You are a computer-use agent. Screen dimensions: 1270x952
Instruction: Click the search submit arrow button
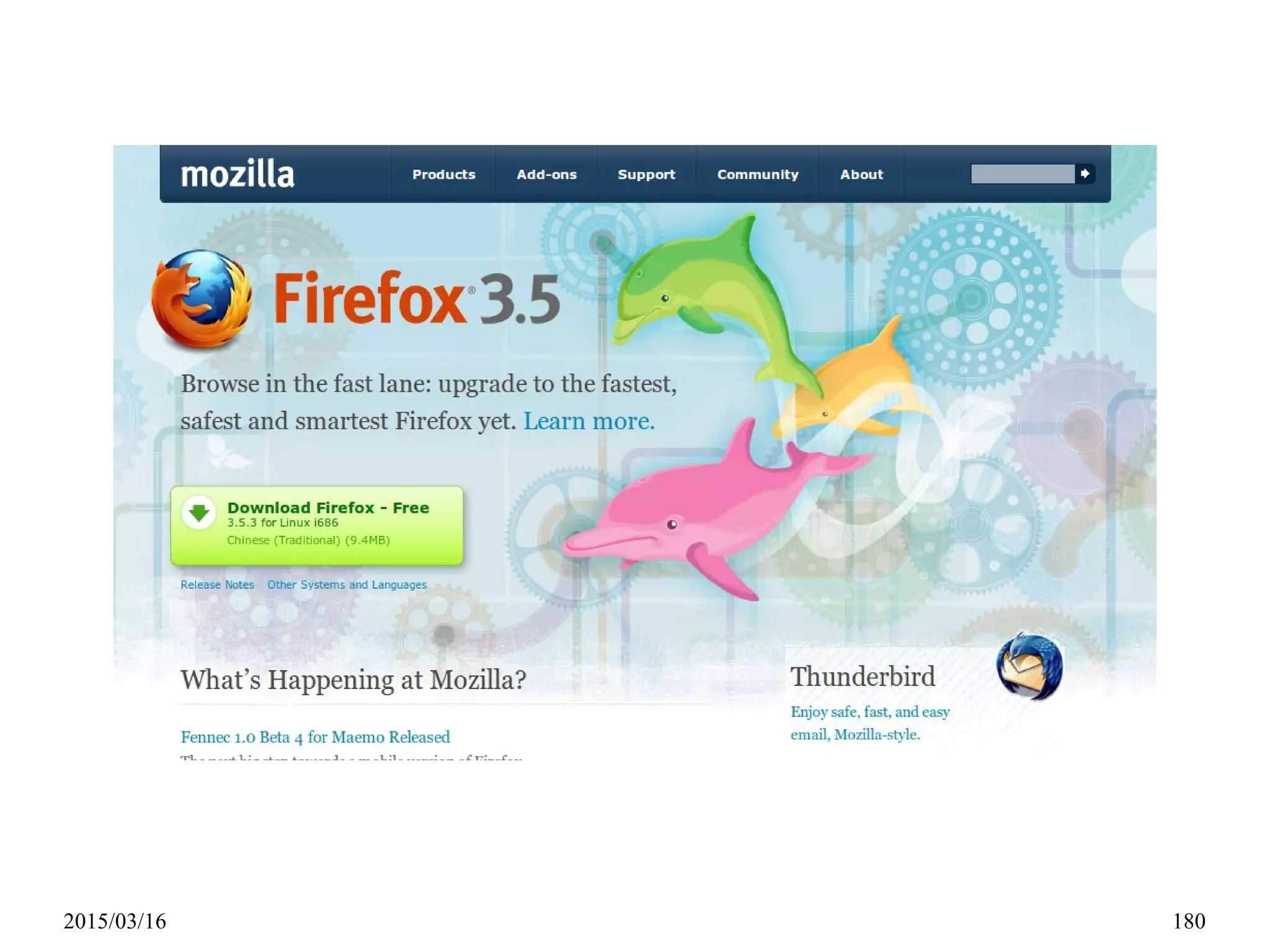coord(1085,174)
